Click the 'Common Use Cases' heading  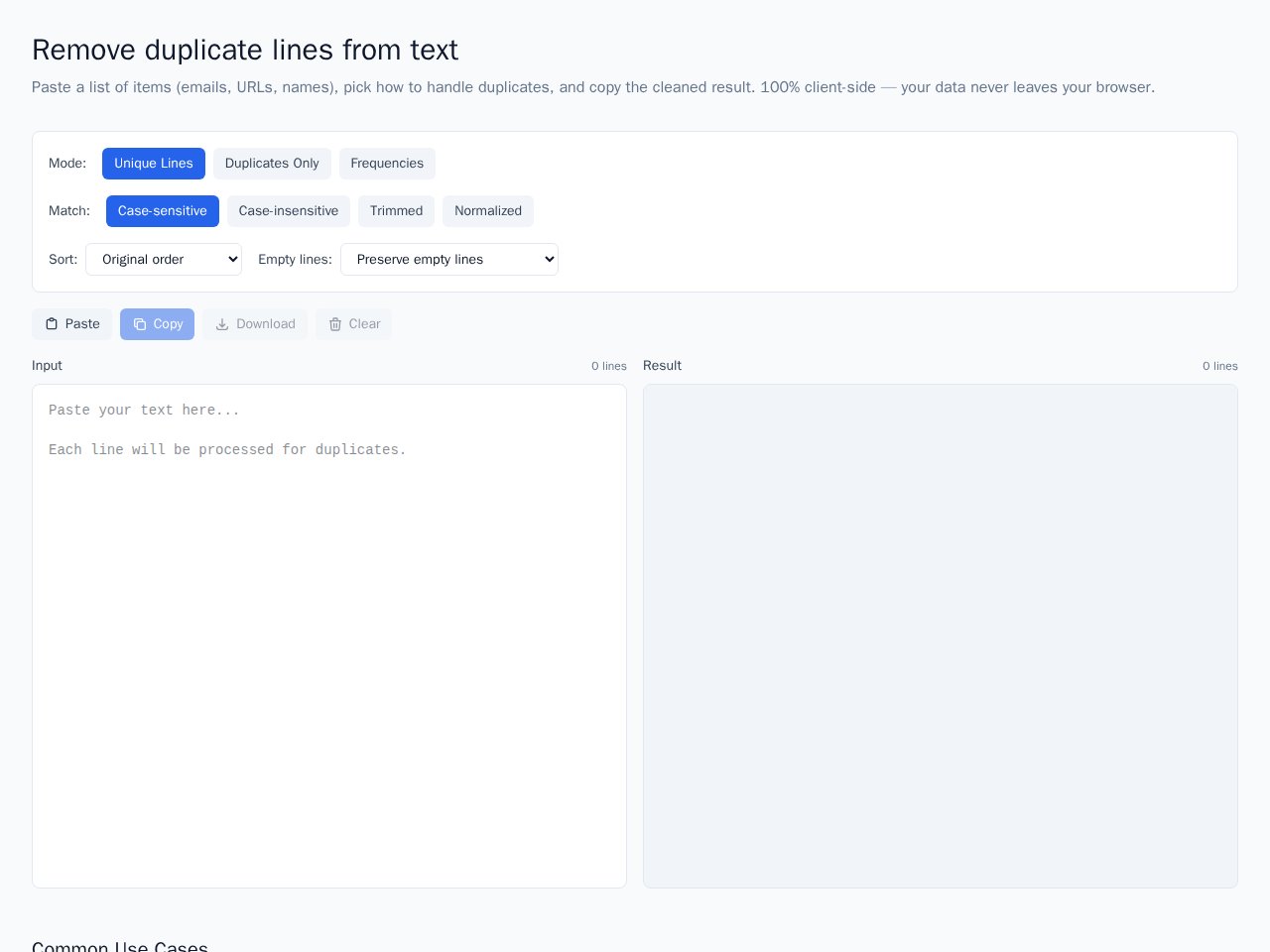(x=120, y=947)
